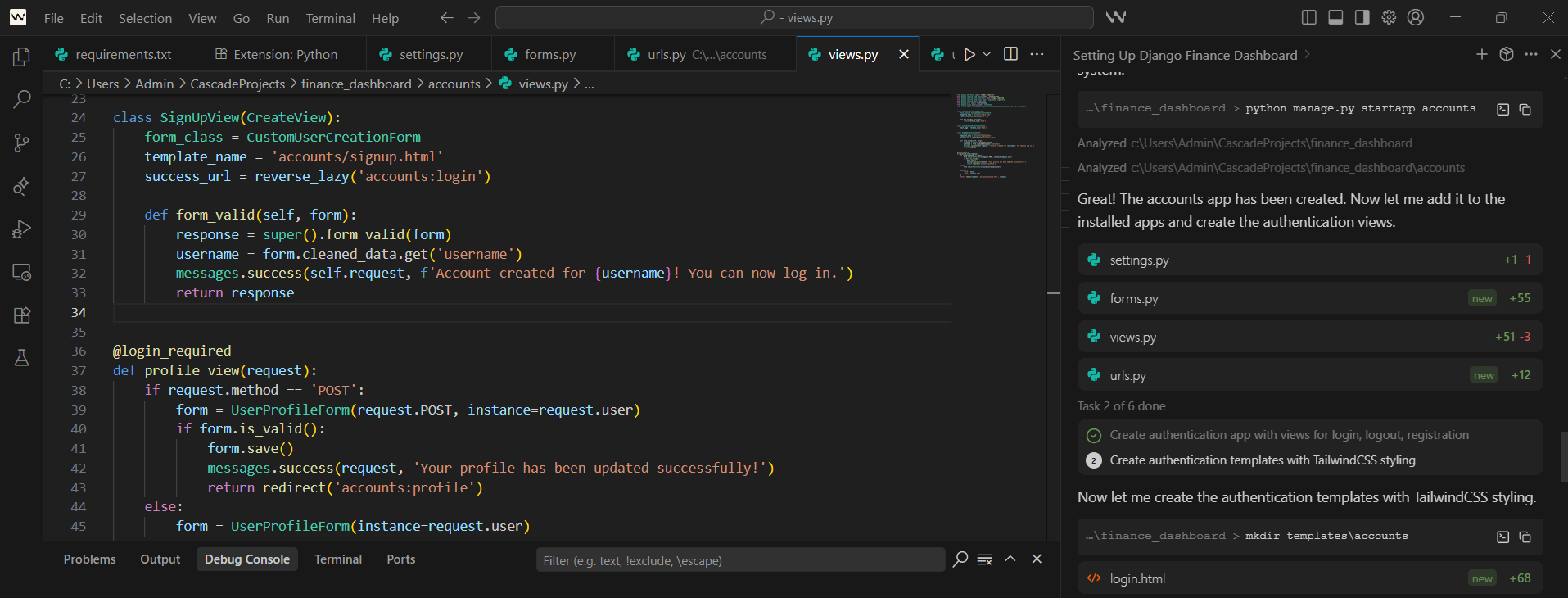Open the Extensions view
Viewport: 1568px width, 598px height.
click(x=22, y=315)
